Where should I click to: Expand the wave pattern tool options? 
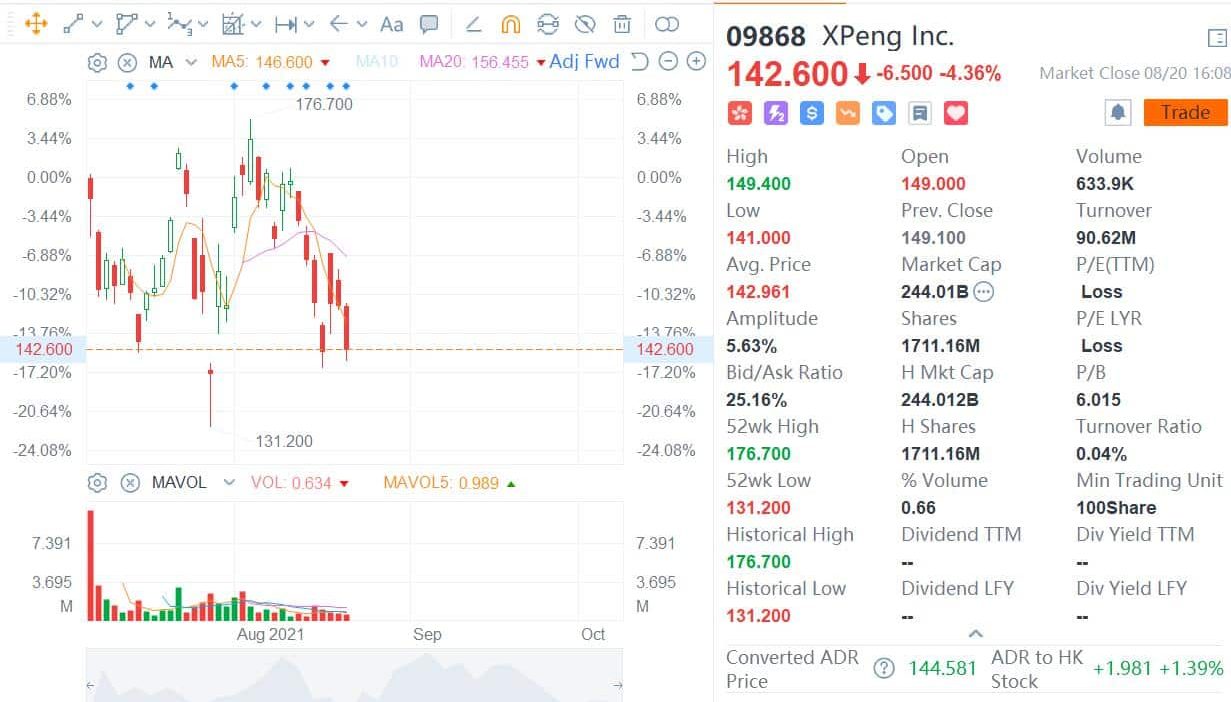[x=203, y=25]
